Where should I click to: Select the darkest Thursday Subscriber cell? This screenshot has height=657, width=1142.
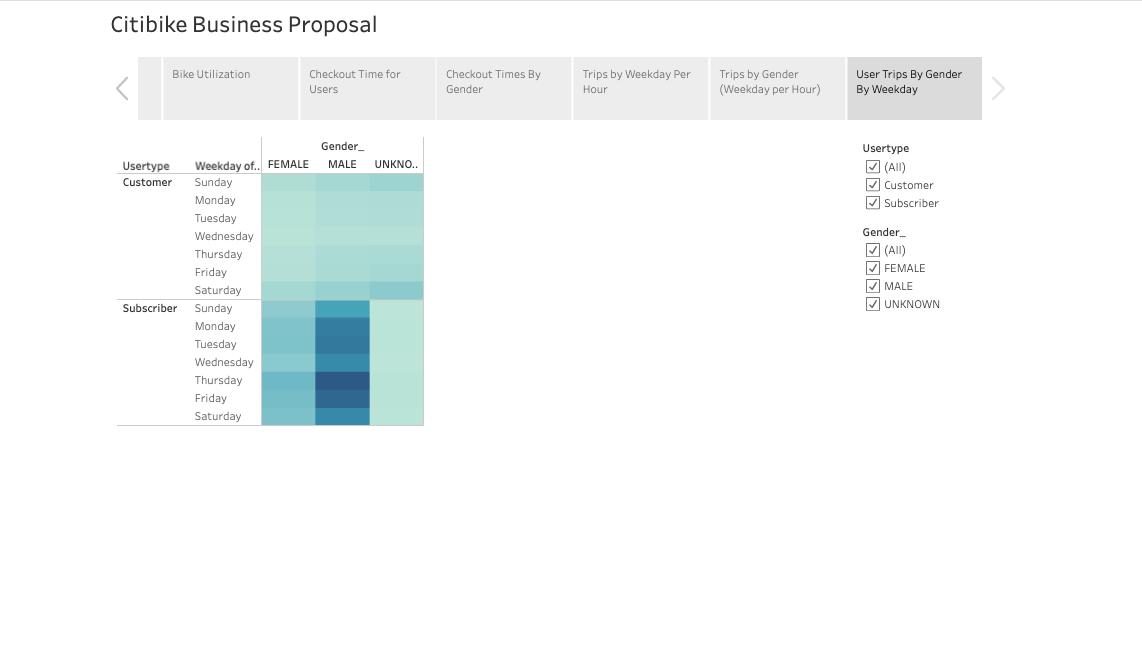coord(341,380)
